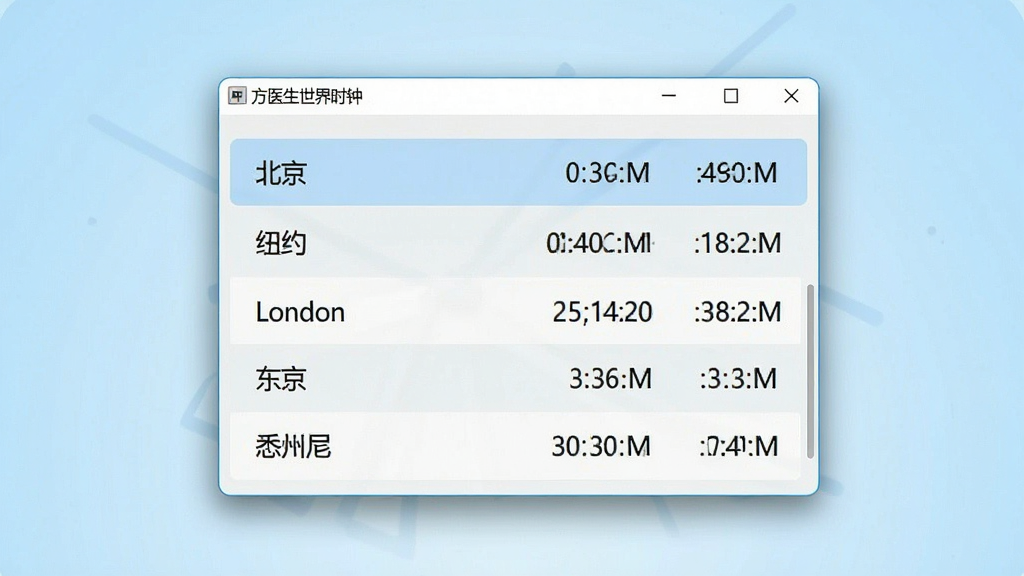Click the 0:36:M time for 北京
Viewport: 1024px width, 576px height.
[607, 173]
